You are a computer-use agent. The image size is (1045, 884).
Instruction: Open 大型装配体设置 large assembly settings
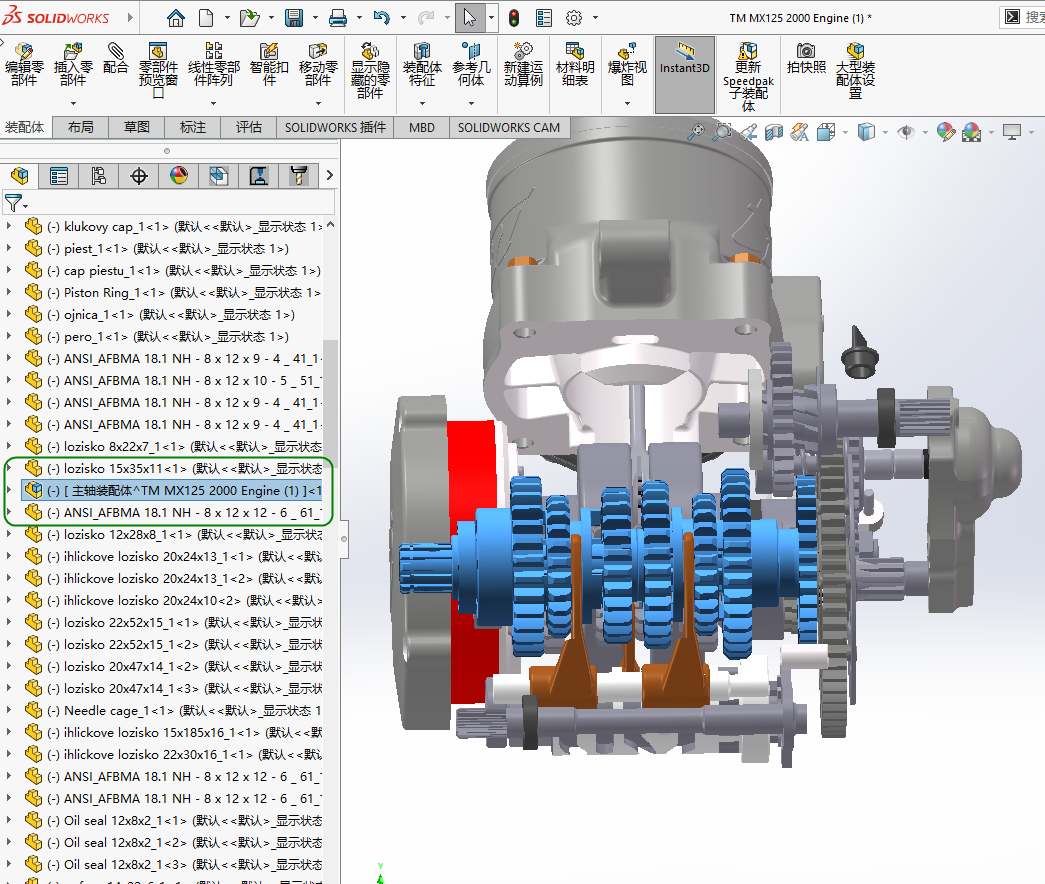tap(855, 70)
